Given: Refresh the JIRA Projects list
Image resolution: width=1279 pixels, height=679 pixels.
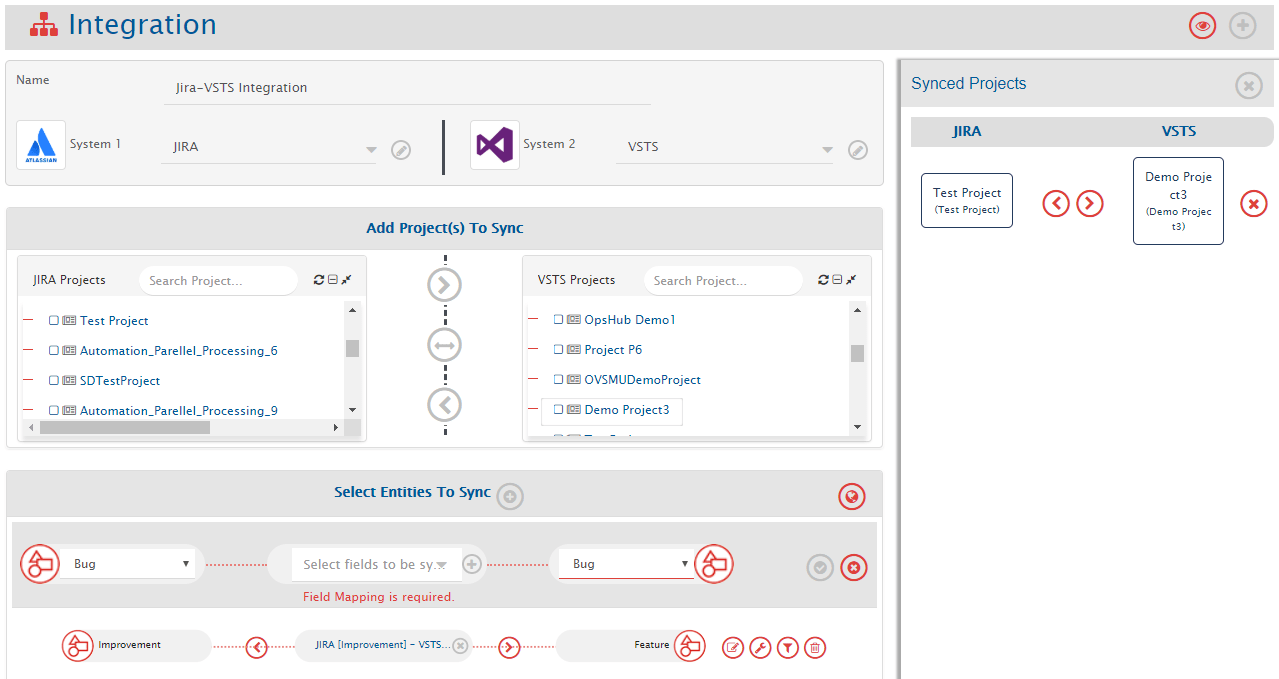Looking at the screenshot, I should tap(319, 280).
